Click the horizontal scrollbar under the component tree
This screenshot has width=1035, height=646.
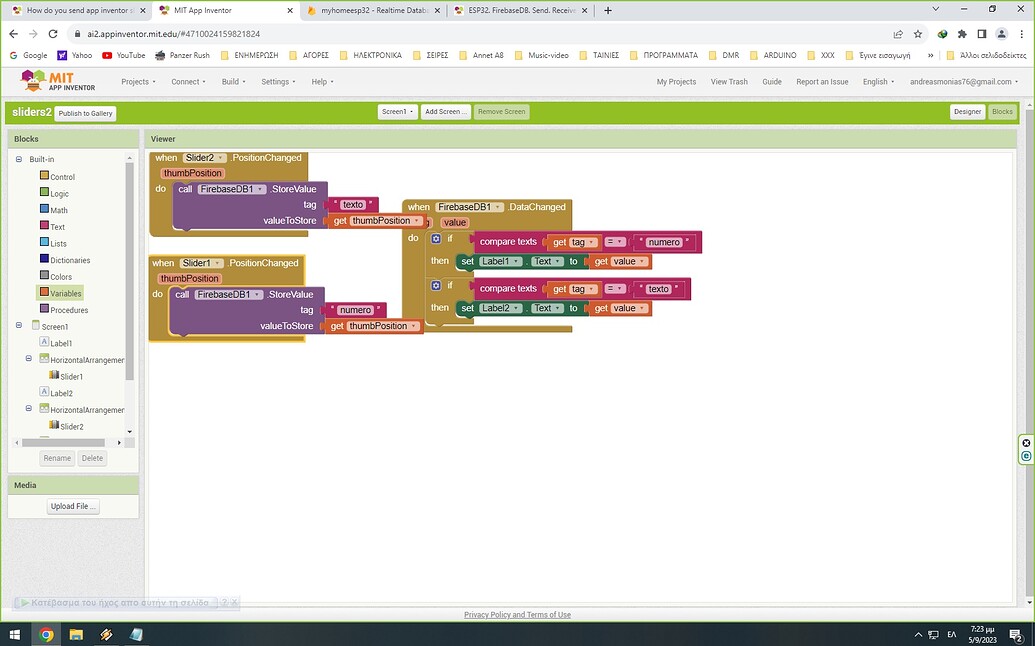click(x=65, y=441)
